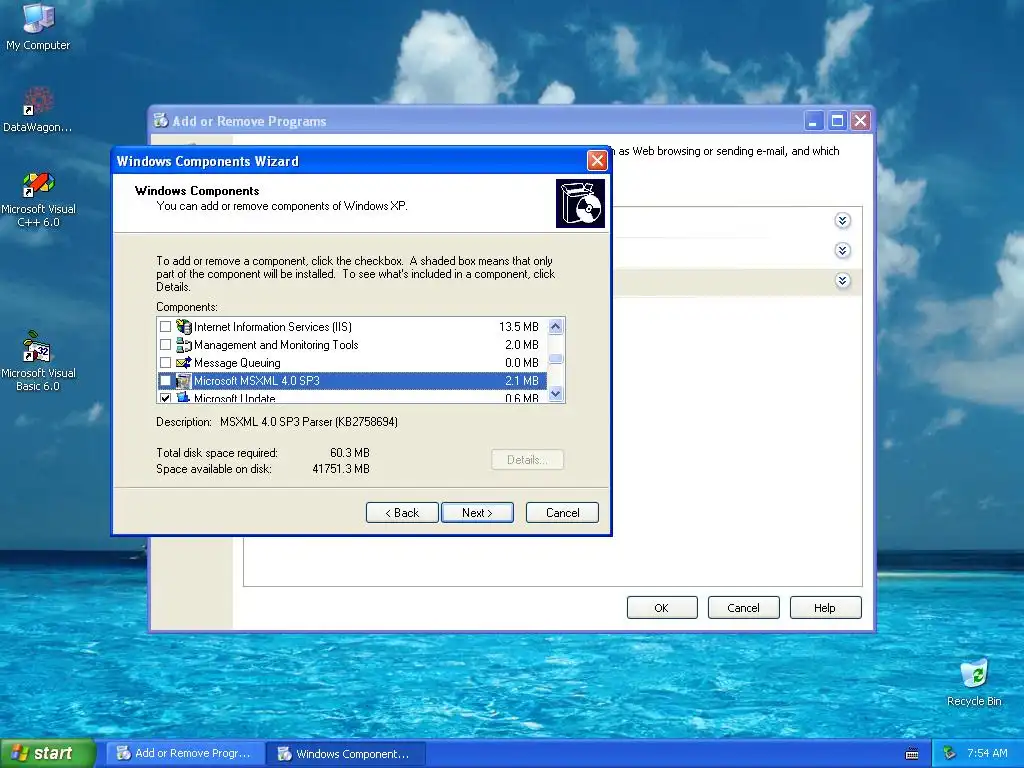The height and width of the screenshot is (768, 1024).
Task: Click the Message Queuing component icon
Action: 184,362
